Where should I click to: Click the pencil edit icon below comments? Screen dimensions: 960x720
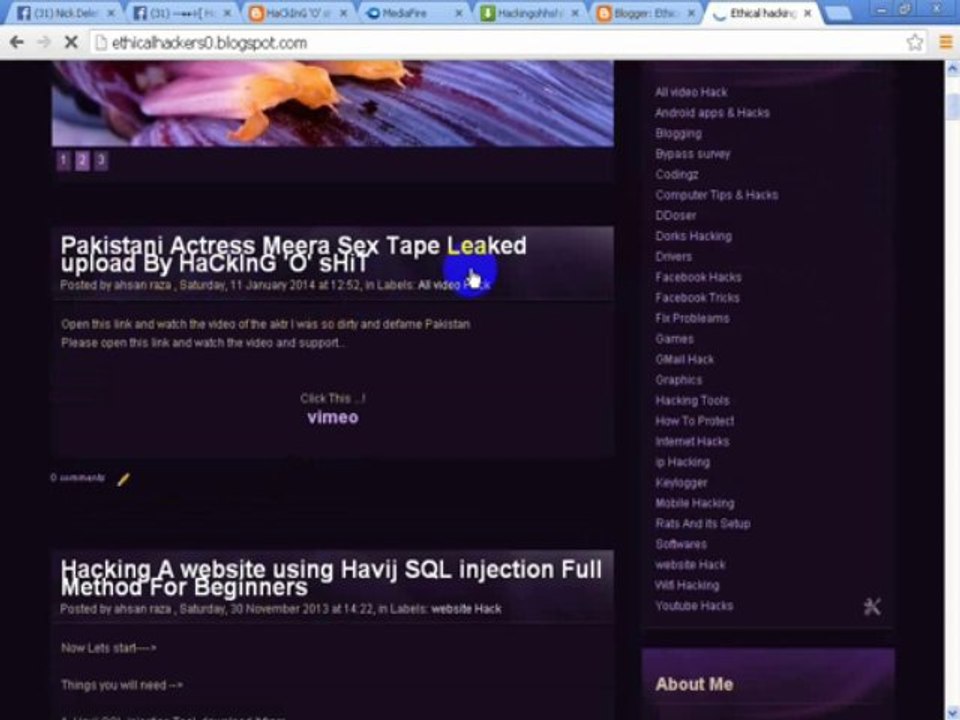(123, 479)
